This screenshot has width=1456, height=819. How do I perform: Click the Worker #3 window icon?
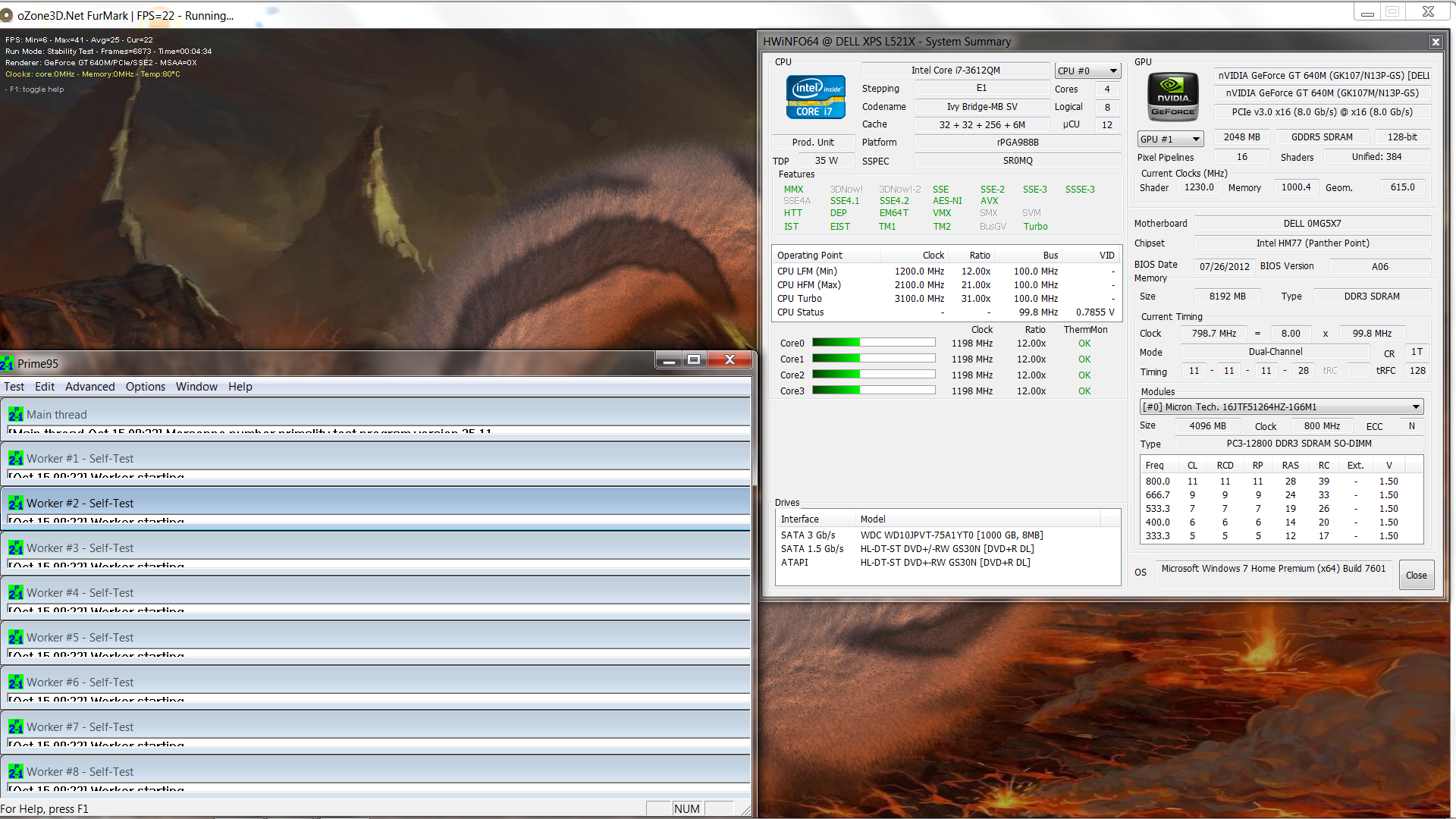(x=16, y=548)
